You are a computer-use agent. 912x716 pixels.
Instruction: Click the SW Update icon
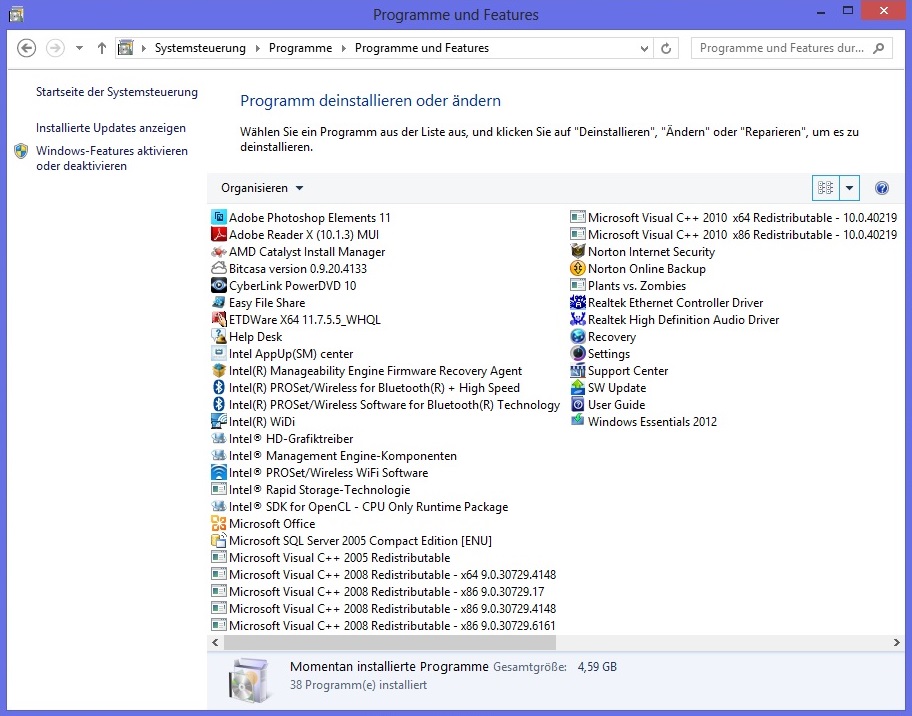coord(578,387)
